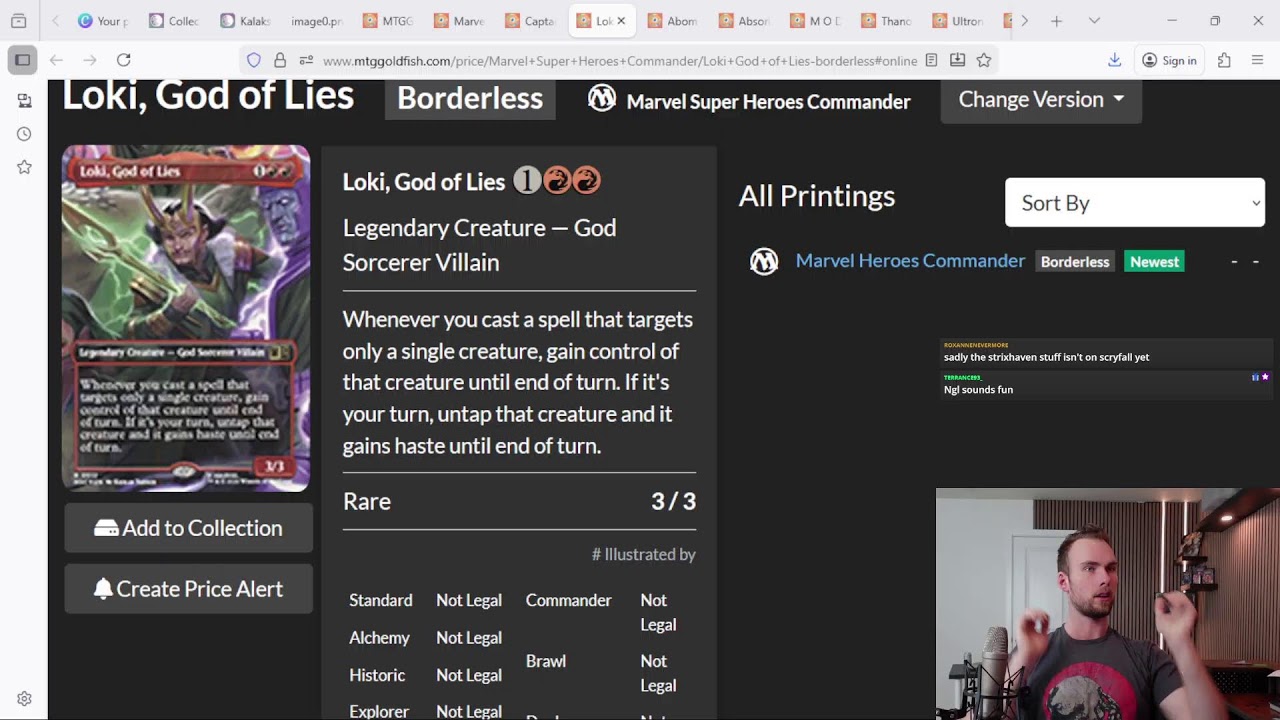Click the streamer webcam overlay
Viewport: 1280px width, 720px height.
1107,604
